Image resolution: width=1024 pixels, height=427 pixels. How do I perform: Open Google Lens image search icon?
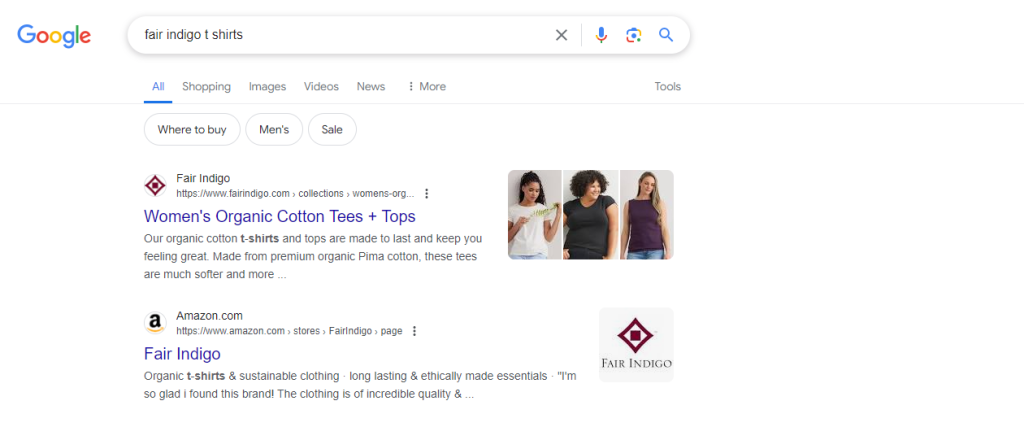pos(633,35)
